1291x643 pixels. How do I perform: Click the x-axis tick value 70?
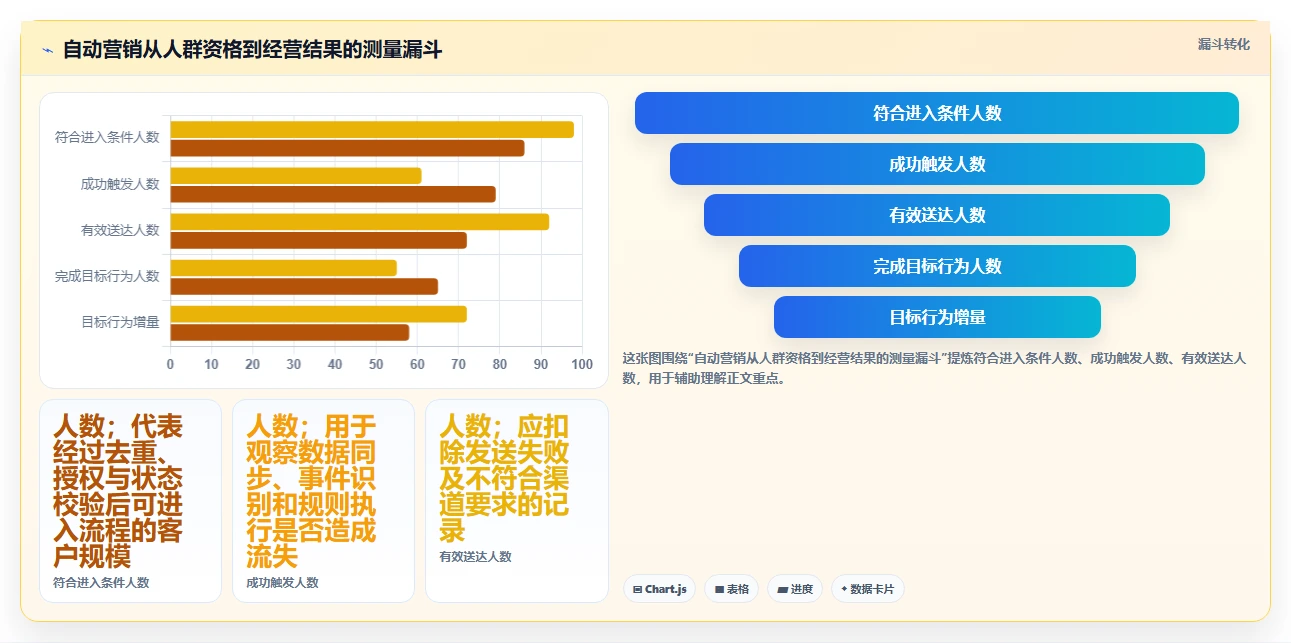458,364
